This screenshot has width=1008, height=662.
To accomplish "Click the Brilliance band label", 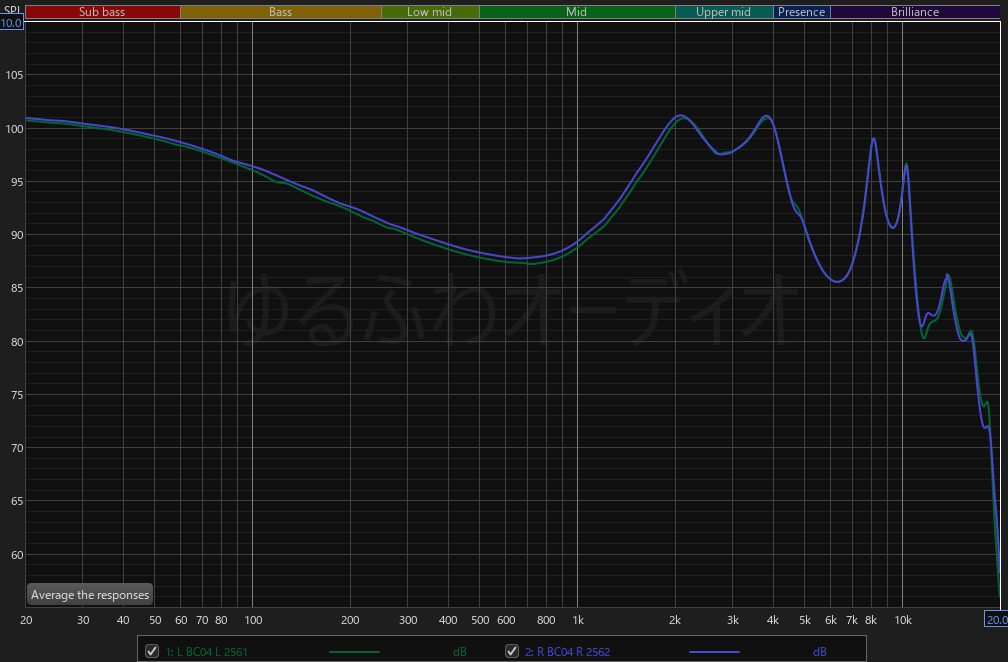I will pyautogui.click(x=915, y=12).
